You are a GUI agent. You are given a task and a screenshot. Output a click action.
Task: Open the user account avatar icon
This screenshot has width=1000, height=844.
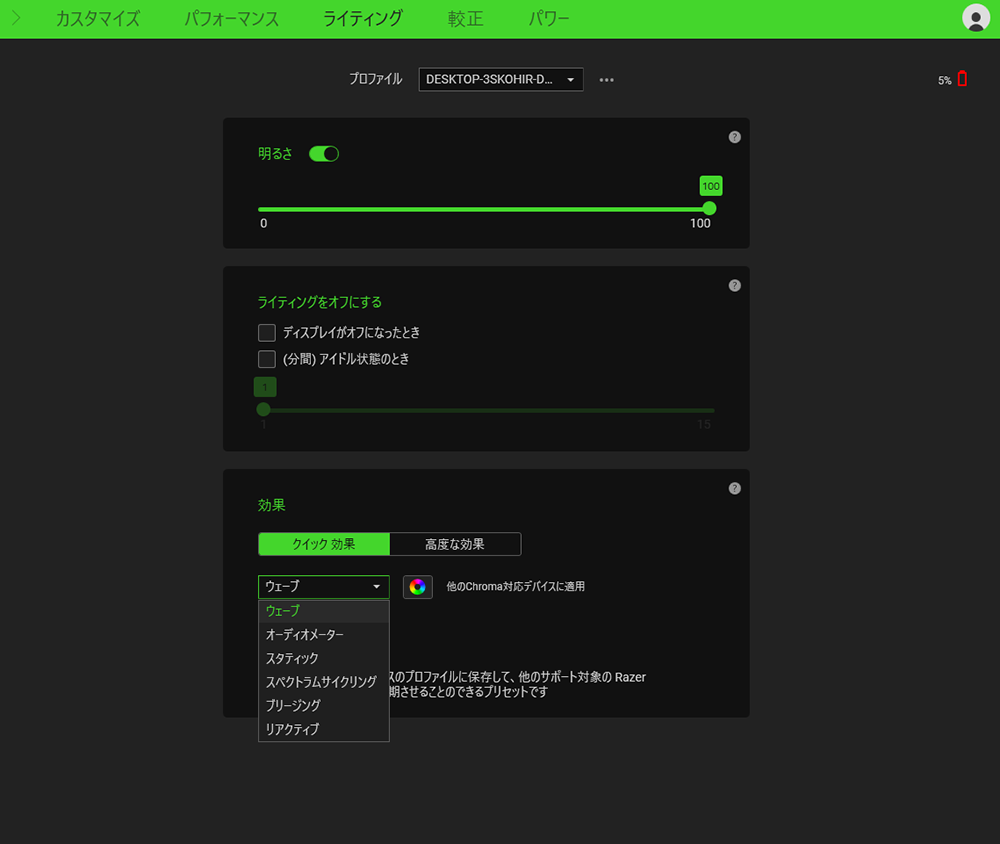coord(975,18)
